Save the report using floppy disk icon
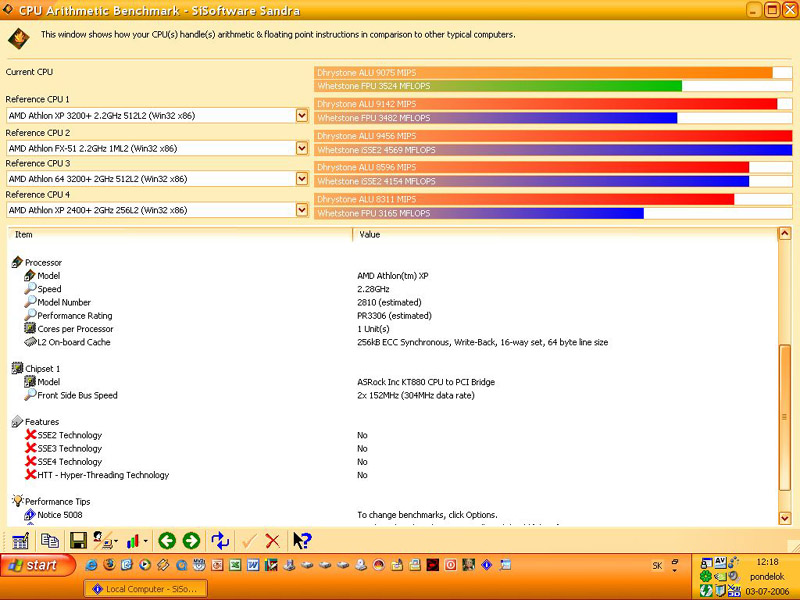The image size is (800, 600). (78, 540)
